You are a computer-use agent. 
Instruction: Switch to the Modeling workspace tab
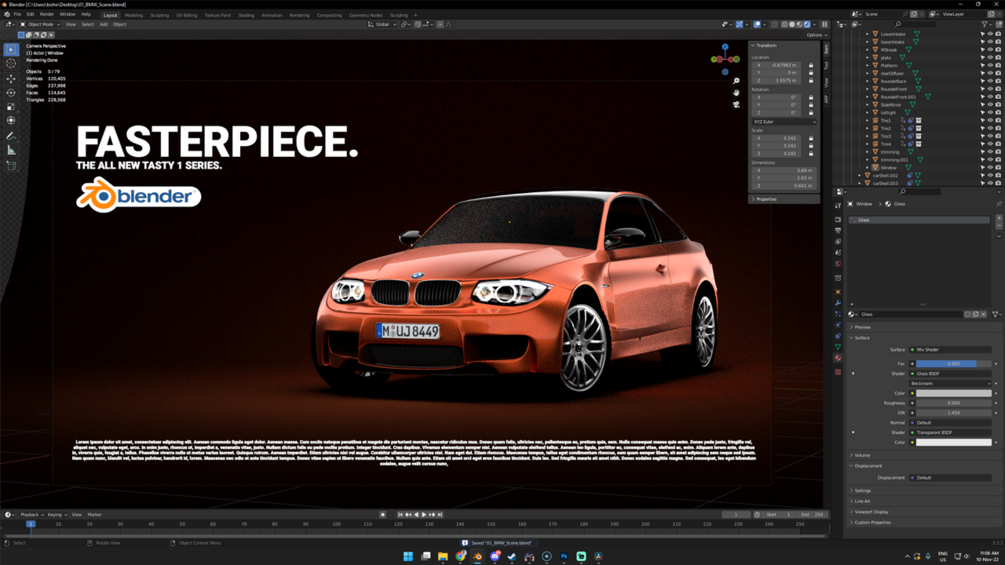point(134,15)
